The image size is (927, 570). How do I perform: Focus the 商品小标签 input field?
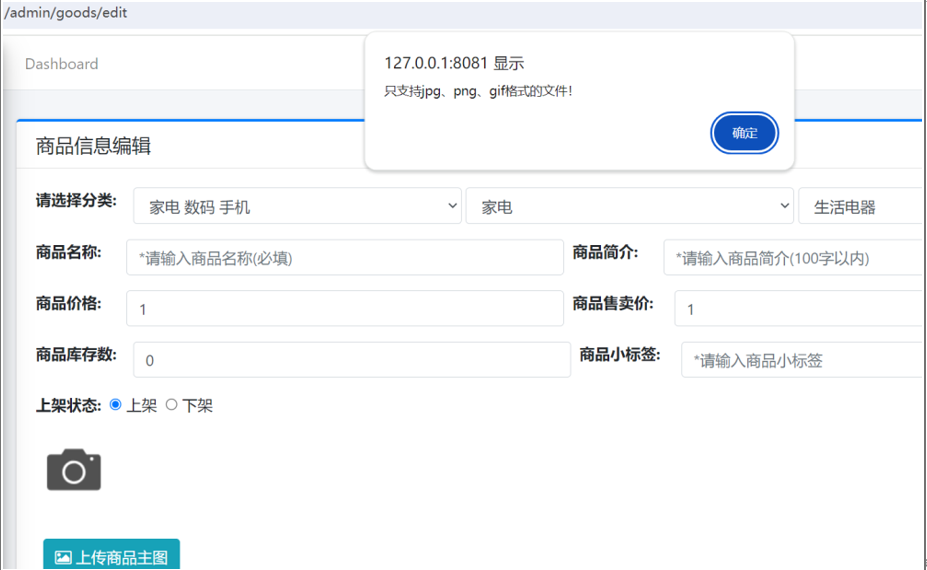[x=803, y=360]
